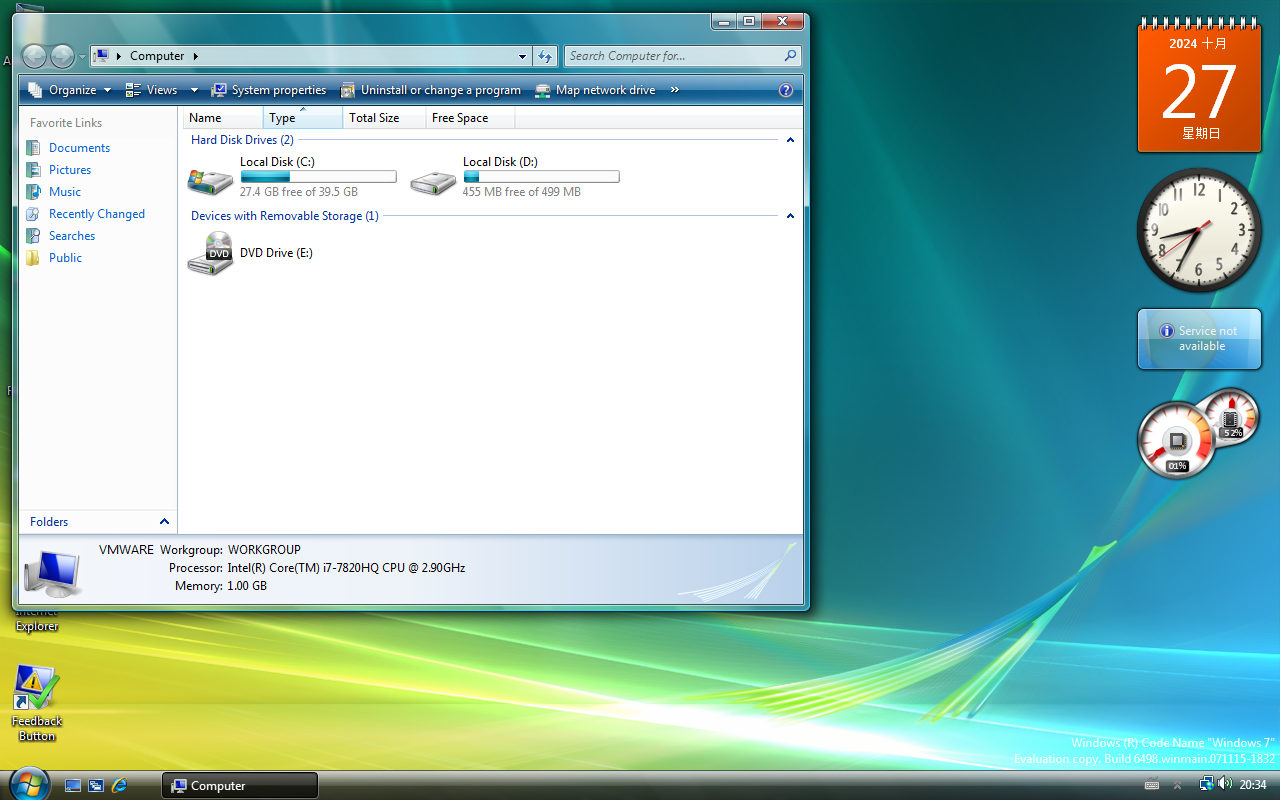Click Show Desktop in Quick Launch
1280x800 pixels.
click(73, 786)
